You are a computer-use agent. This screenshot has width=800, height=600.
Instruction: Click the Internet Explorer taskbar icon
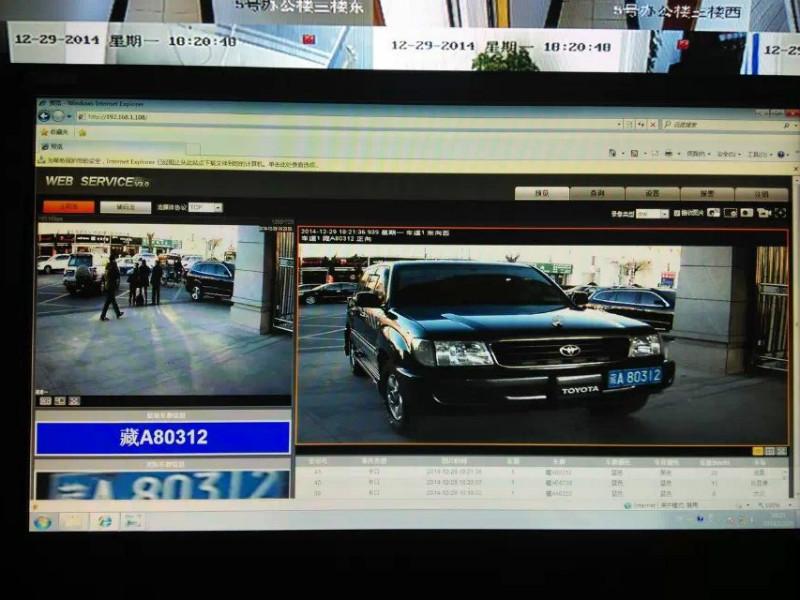104,521
